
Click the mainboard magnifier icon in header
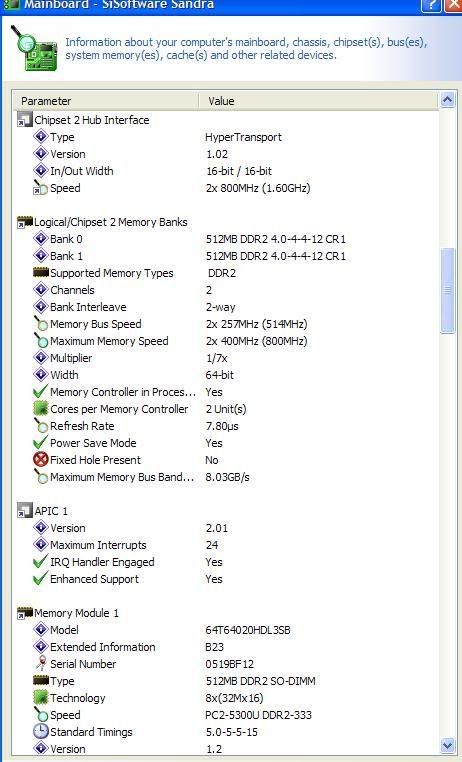coord(34,49)
